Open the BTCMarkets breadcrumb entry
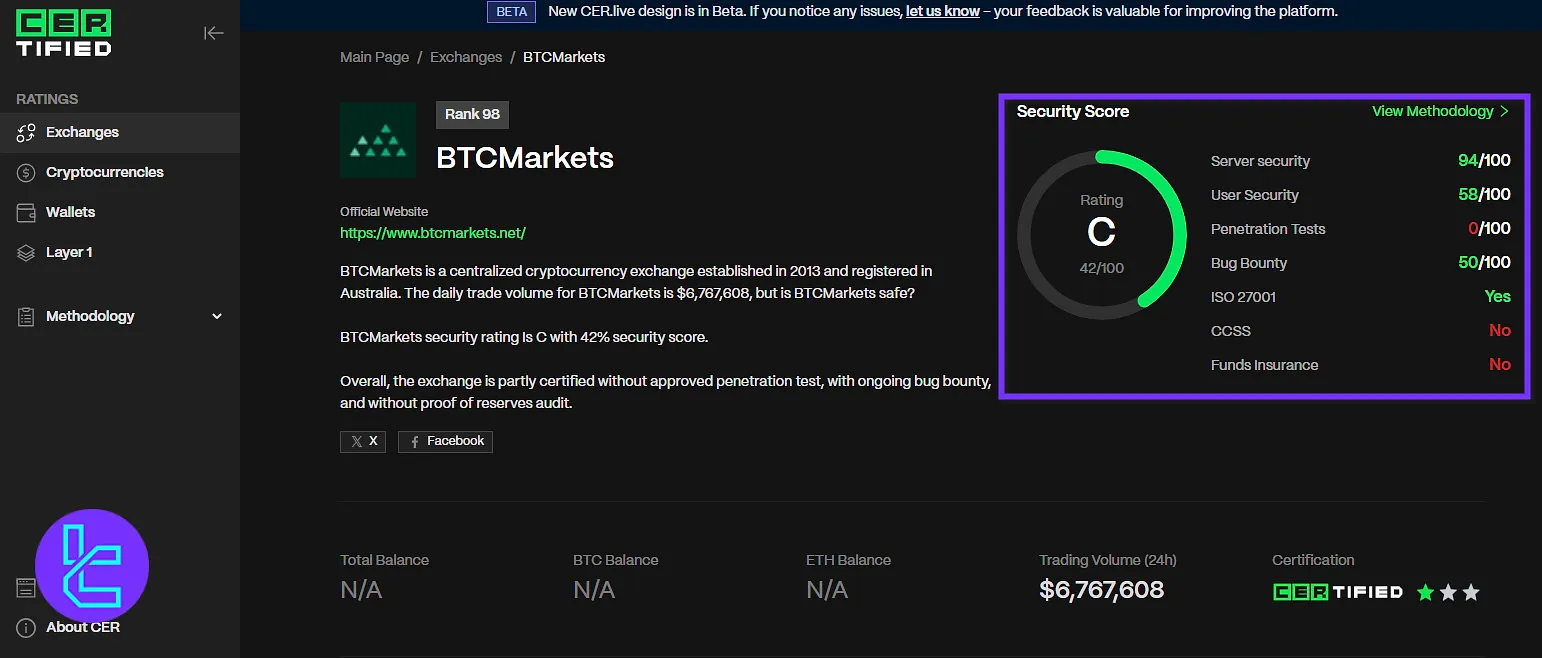This screenshot has width=1542, height=658. coord(564,57)
